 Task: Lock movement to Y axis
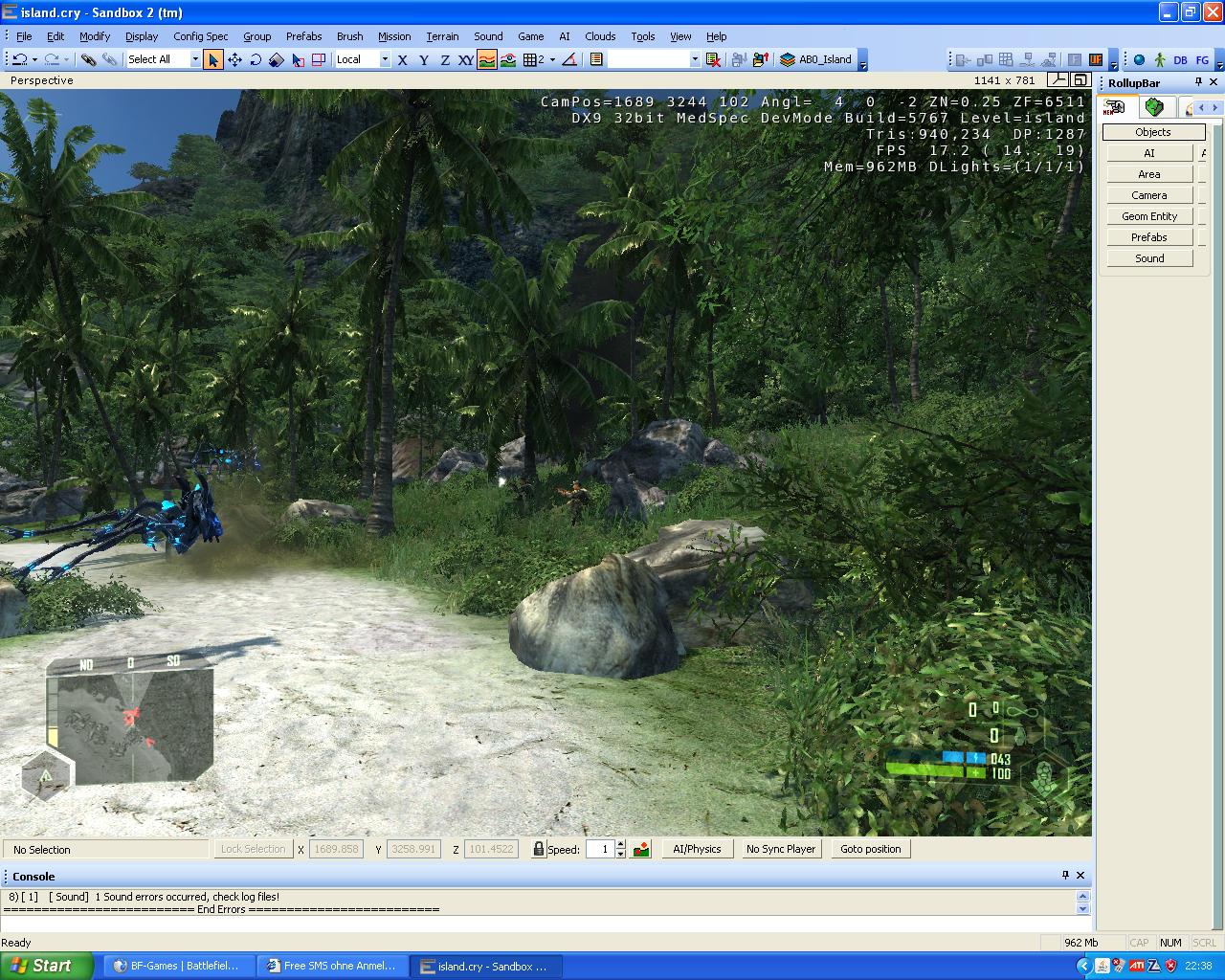tap(424, 59)
